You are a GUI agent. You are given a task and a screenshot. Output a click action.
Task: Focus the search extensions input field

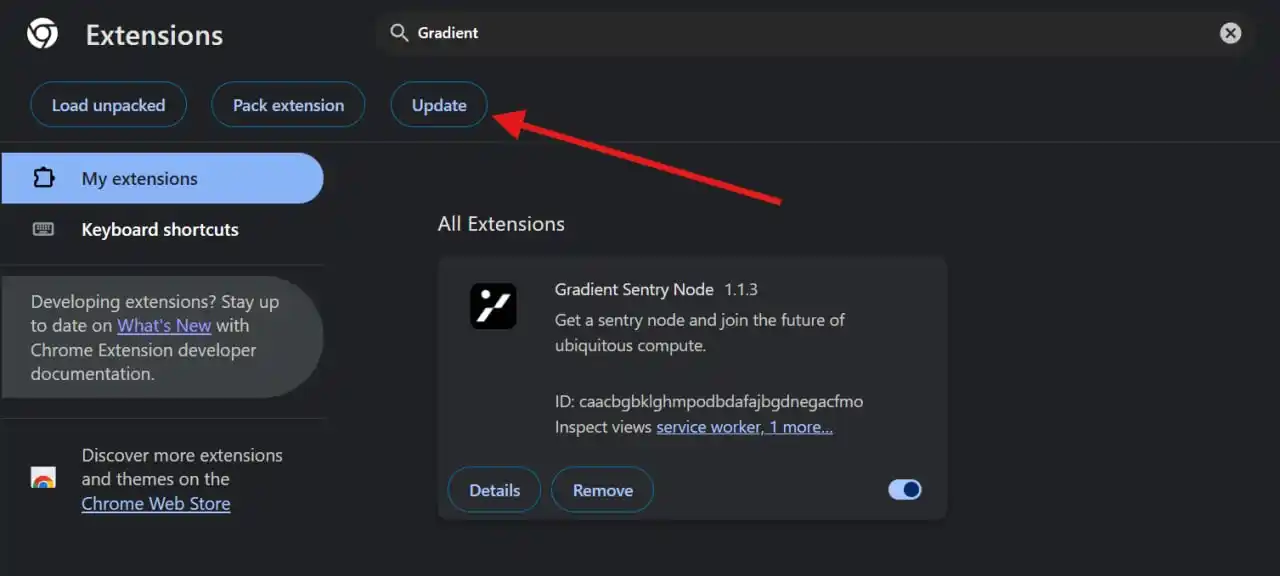pos(815,33)
